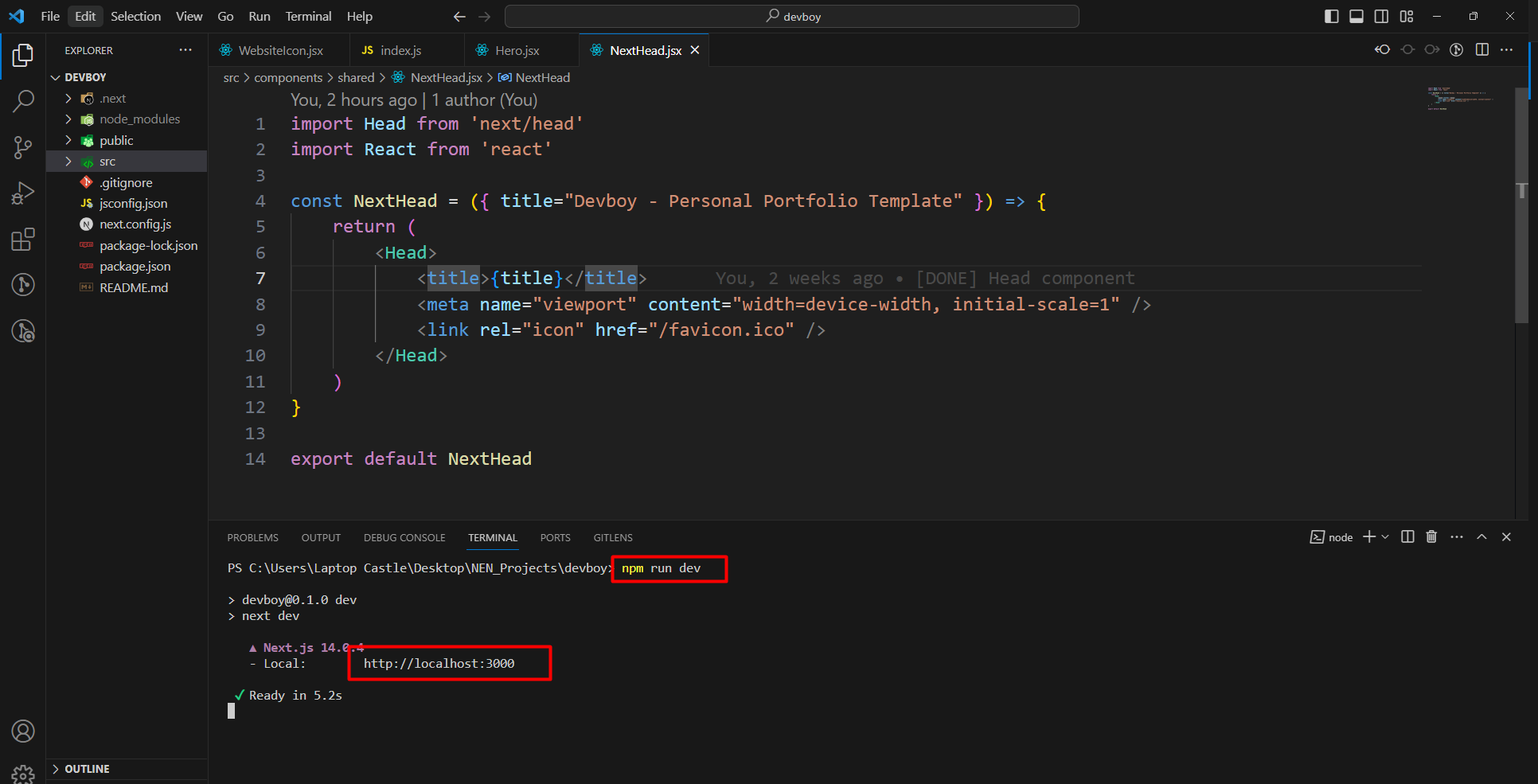Split the terminal panel
The height and width of the screenshot is (784, 1538).
[x=1407, y=537]
